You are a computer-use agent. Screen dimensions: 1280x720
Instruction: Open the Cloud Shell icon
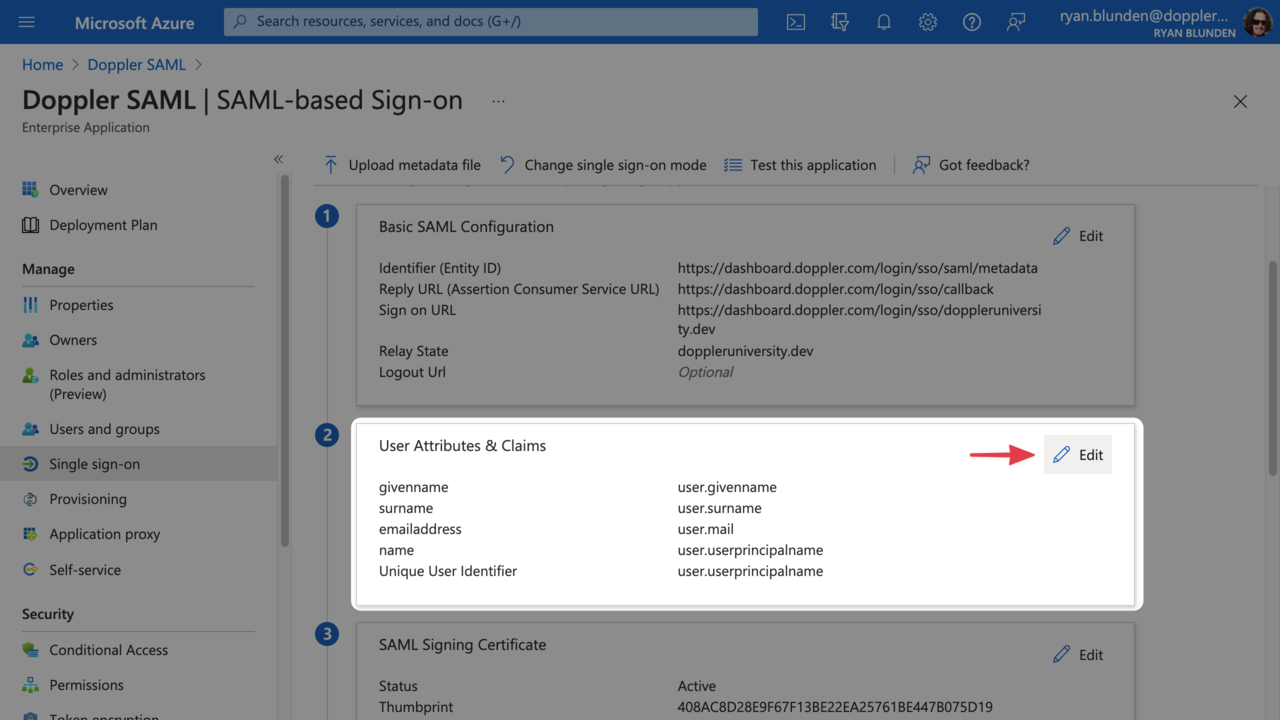pyautogui.click(x=796, y=22)
